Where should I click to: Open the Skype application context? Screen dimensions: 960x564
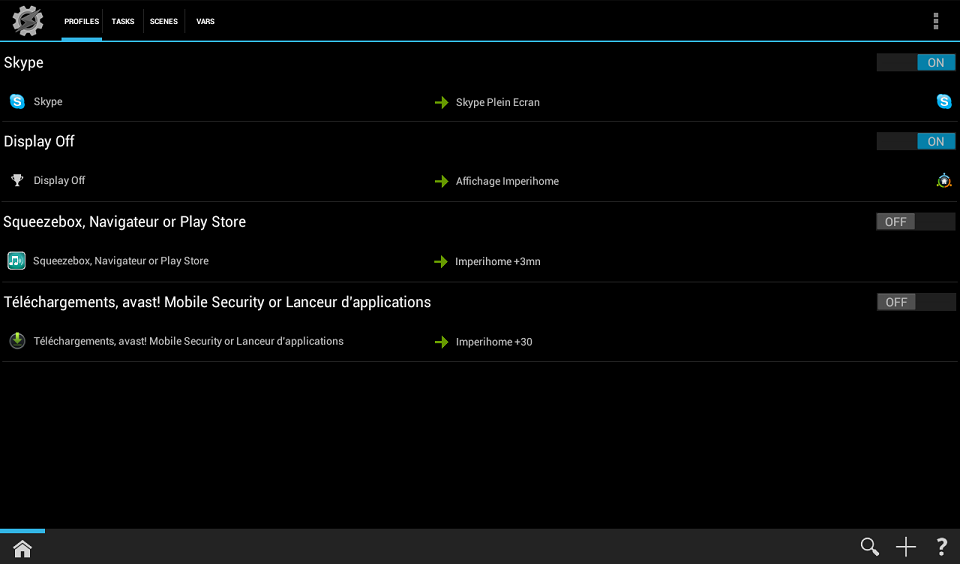(x=48, y=102)
